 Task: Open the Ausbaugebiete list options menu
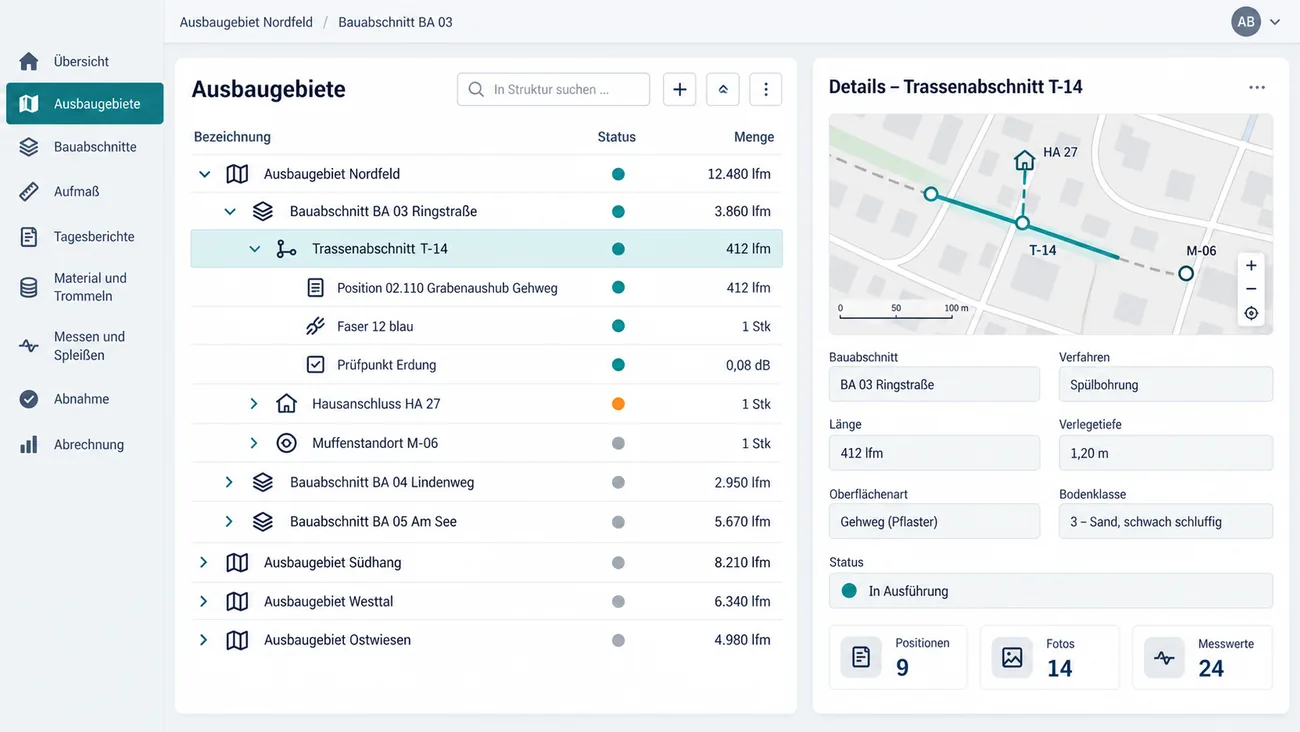766,89
